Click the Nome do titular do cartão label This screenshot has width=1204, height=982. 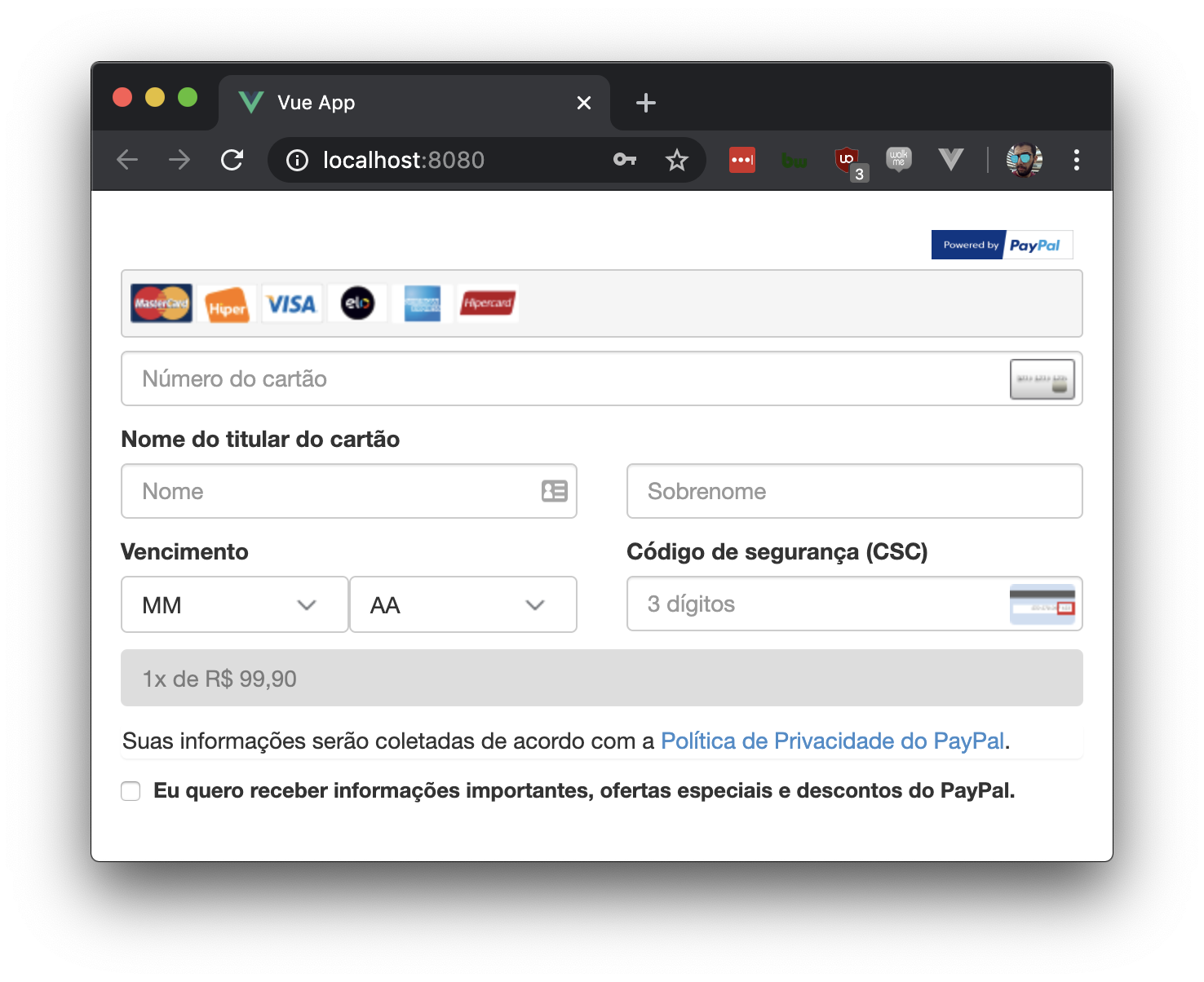pos(260,439)
